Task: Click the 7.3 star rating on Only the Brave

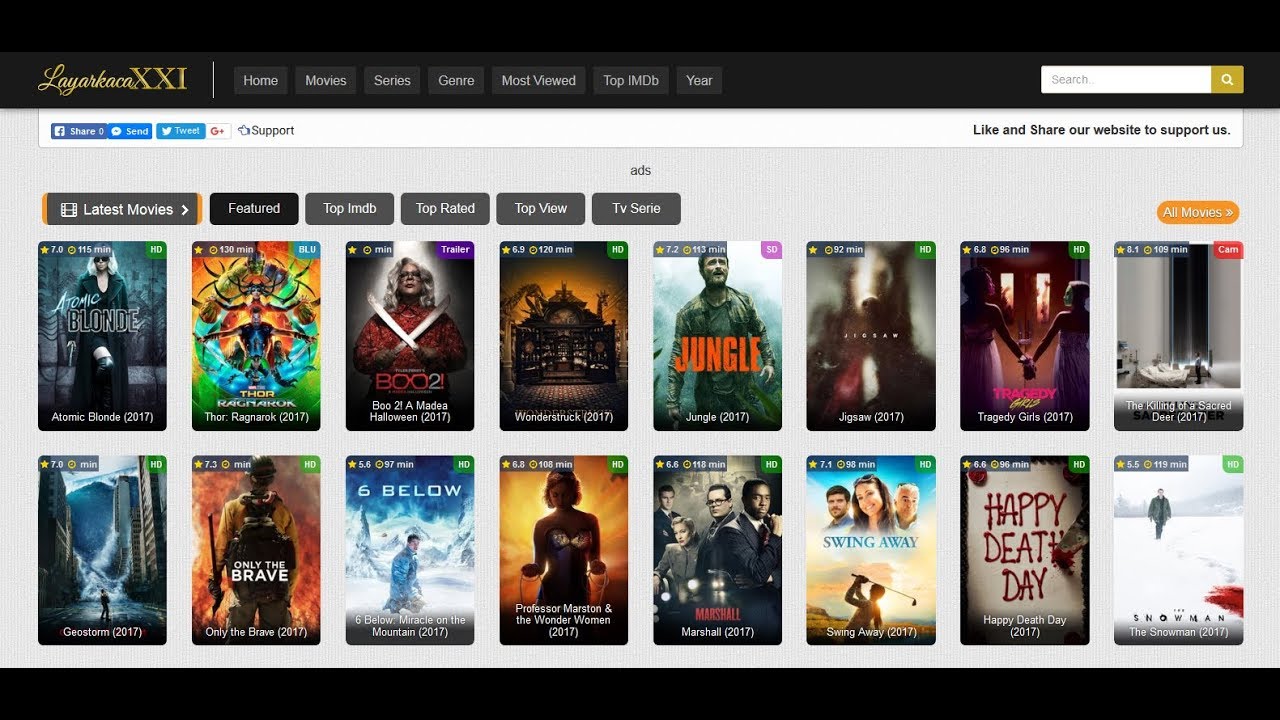Action: click(x=204, y=464)
